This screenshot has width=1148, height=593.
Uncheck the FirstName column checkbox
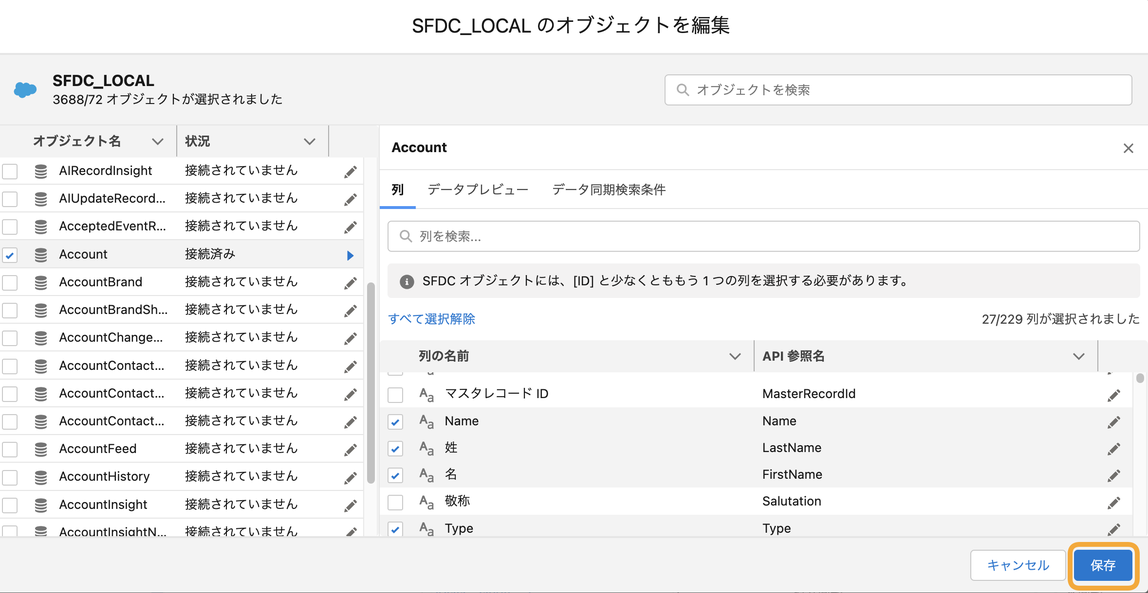396,476
